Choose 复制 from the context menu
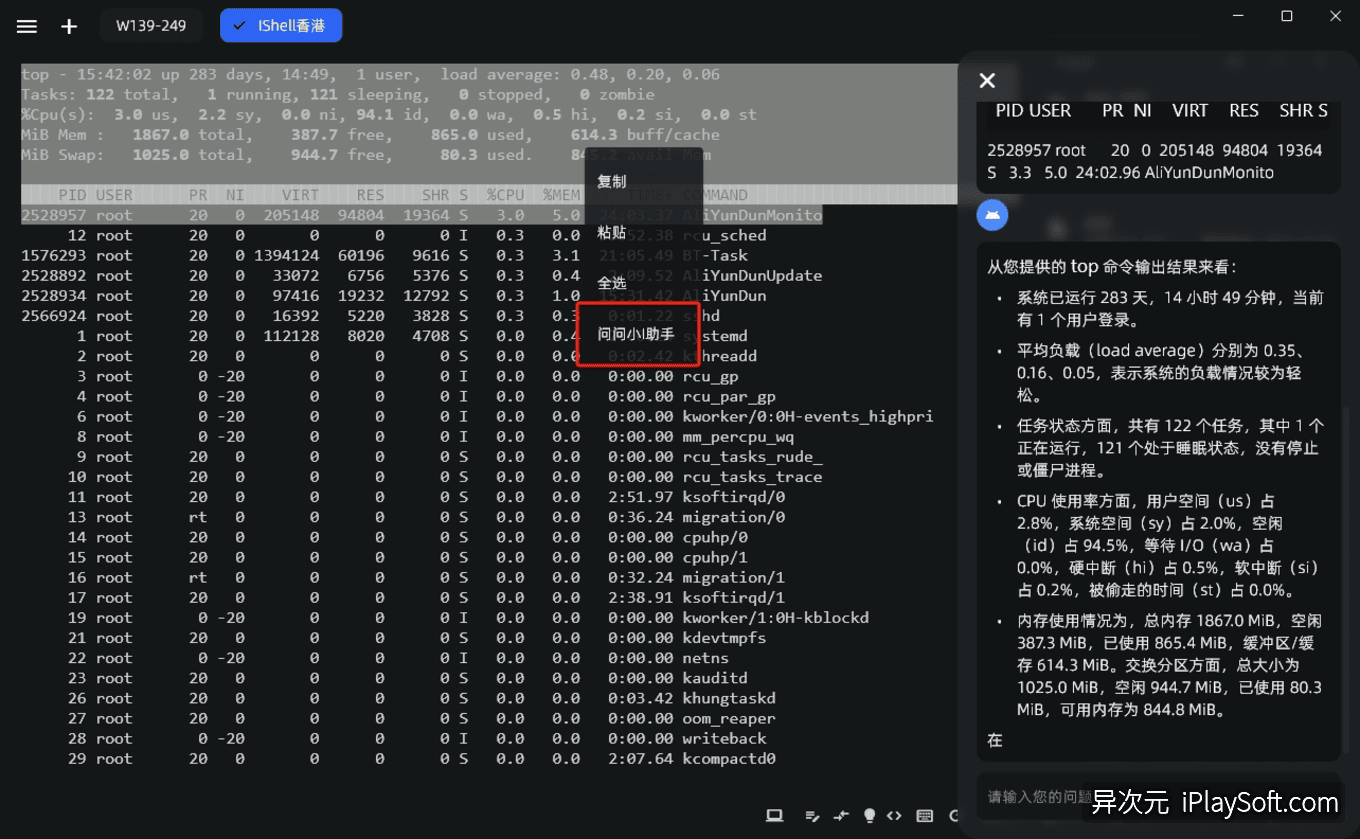The image size is (1360, 839). tap(611, 182)
